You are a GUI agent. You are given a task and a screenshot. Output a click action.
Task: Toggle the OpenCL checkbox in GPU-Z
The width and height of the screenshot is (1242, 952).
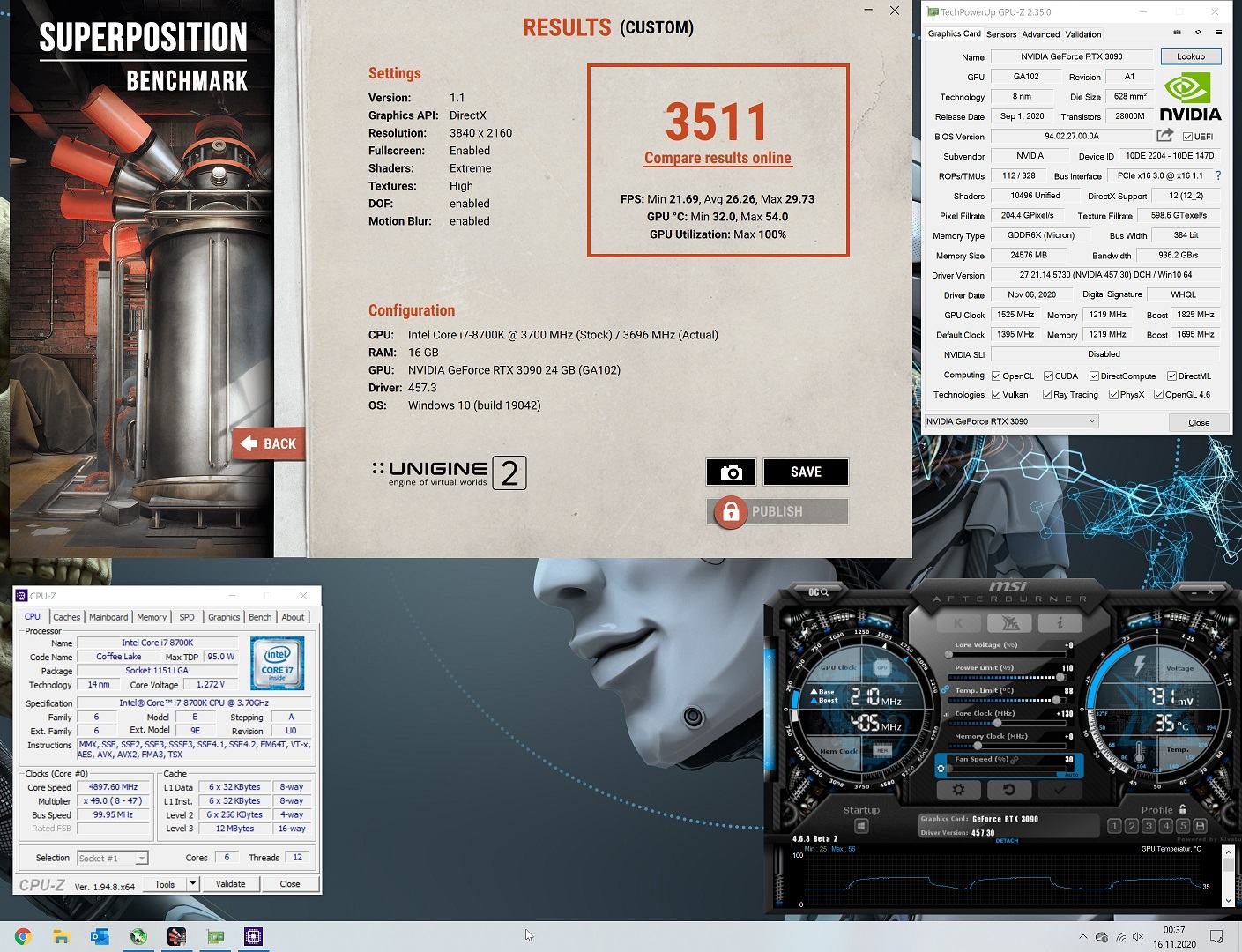pos(996,376)
